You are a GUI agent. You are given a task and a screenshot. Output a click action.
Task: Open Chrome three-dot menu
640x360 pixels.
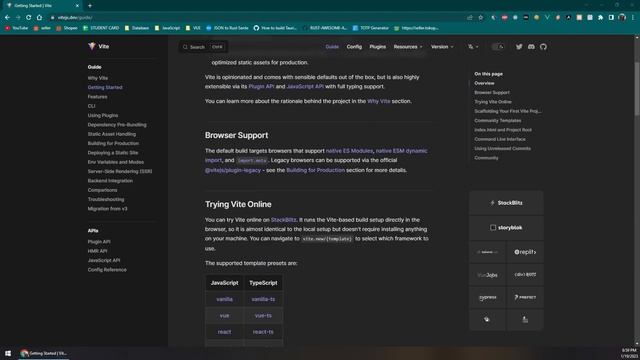[x=633, y=18]
